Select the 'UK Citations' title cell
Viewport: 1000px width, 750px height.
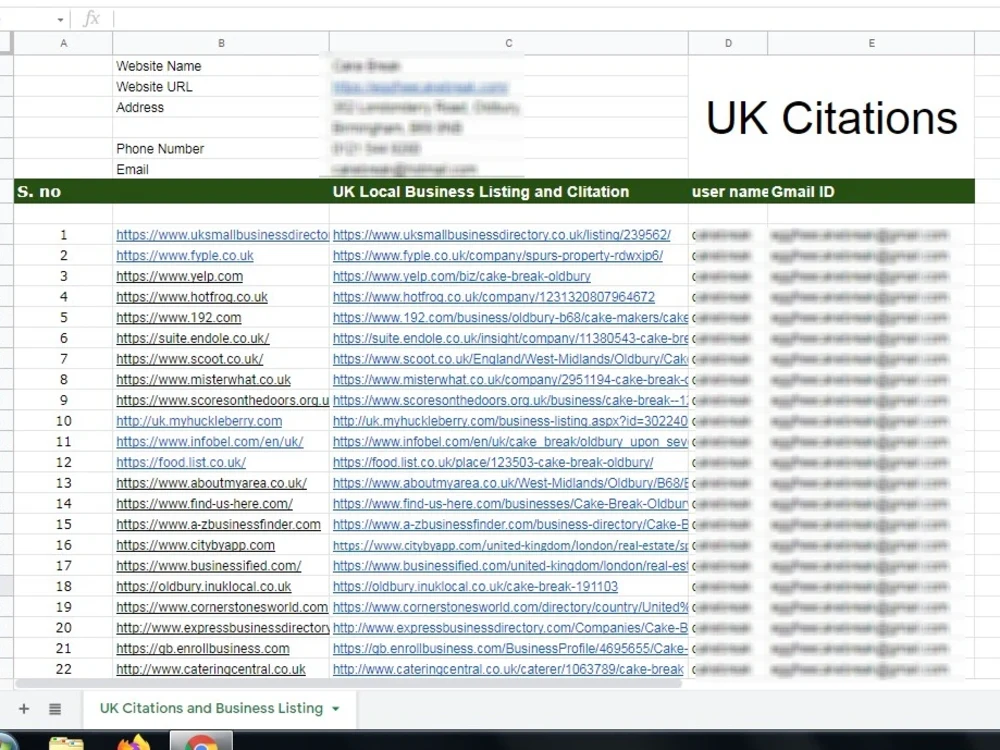tap(832, 117)
